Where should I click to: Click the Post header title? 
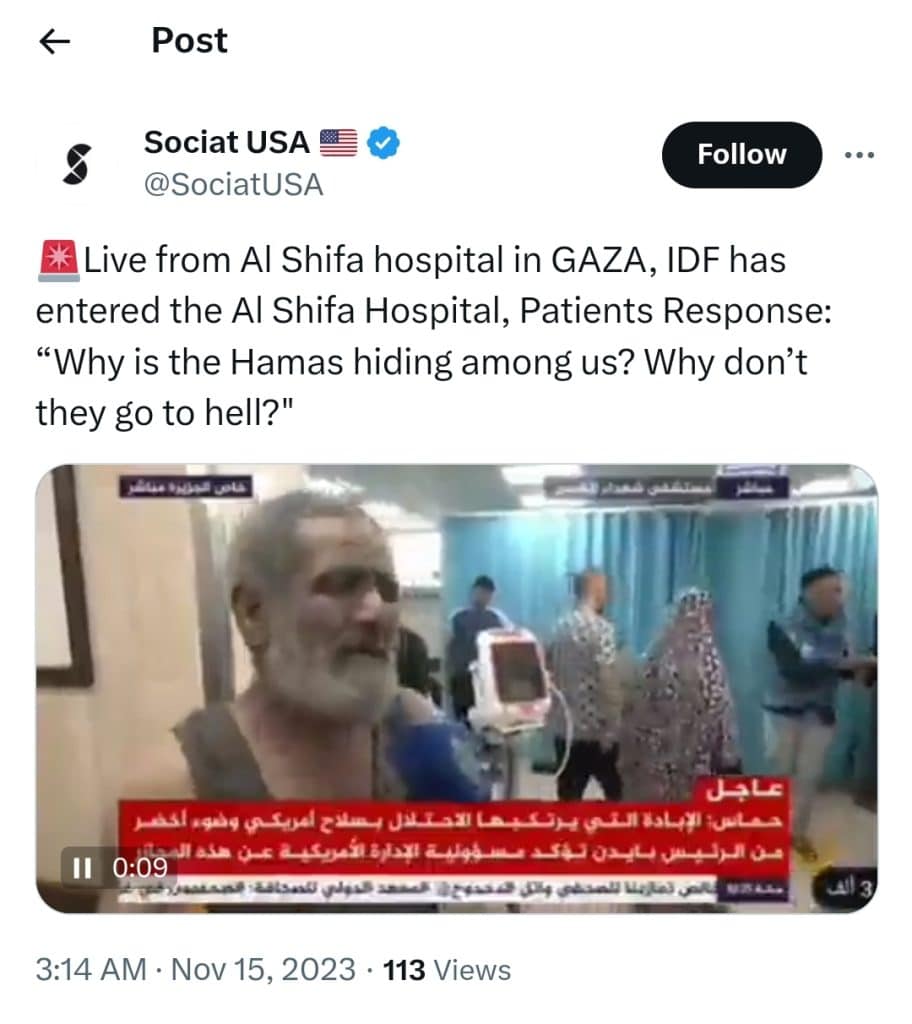(189, 40)
